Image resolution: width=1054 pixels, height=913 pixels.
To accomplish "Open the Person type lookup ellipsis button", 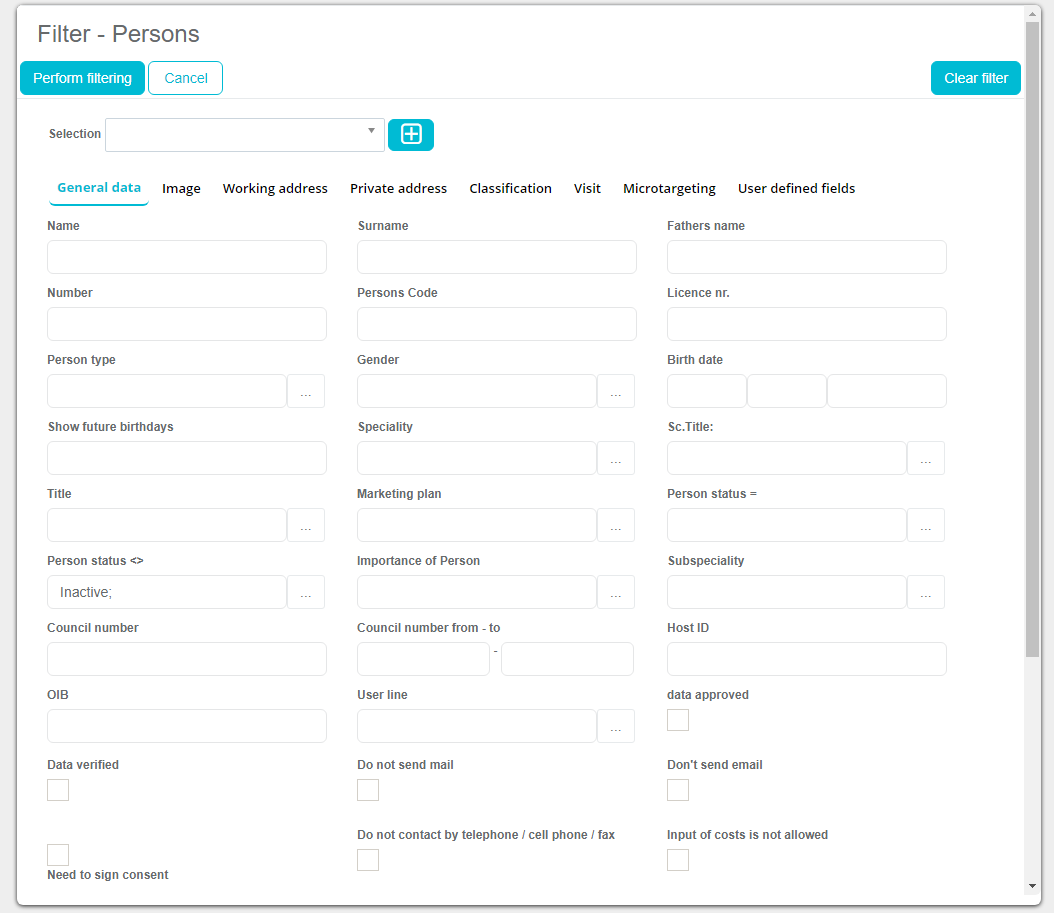I will [306, 391].
